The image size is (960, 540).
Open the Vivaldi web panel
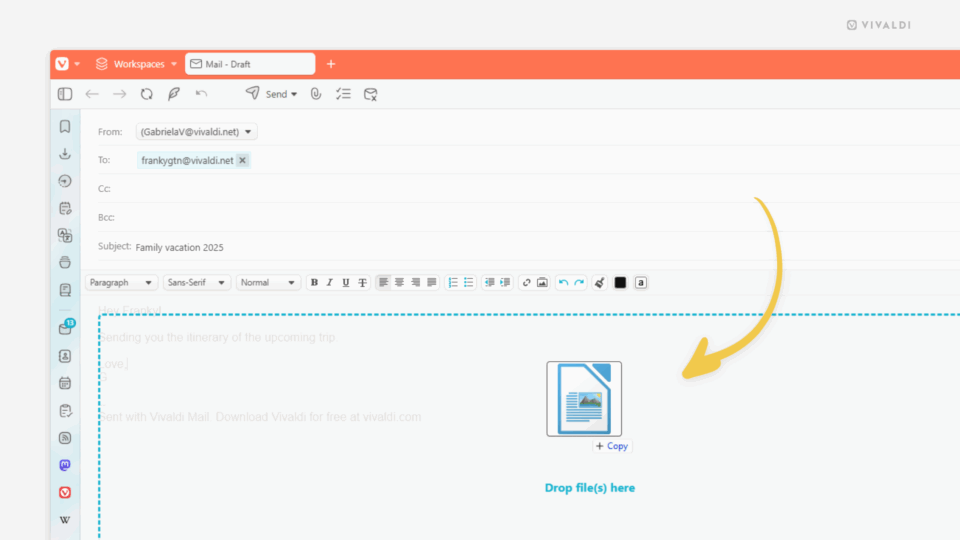(x=65, y=492)
